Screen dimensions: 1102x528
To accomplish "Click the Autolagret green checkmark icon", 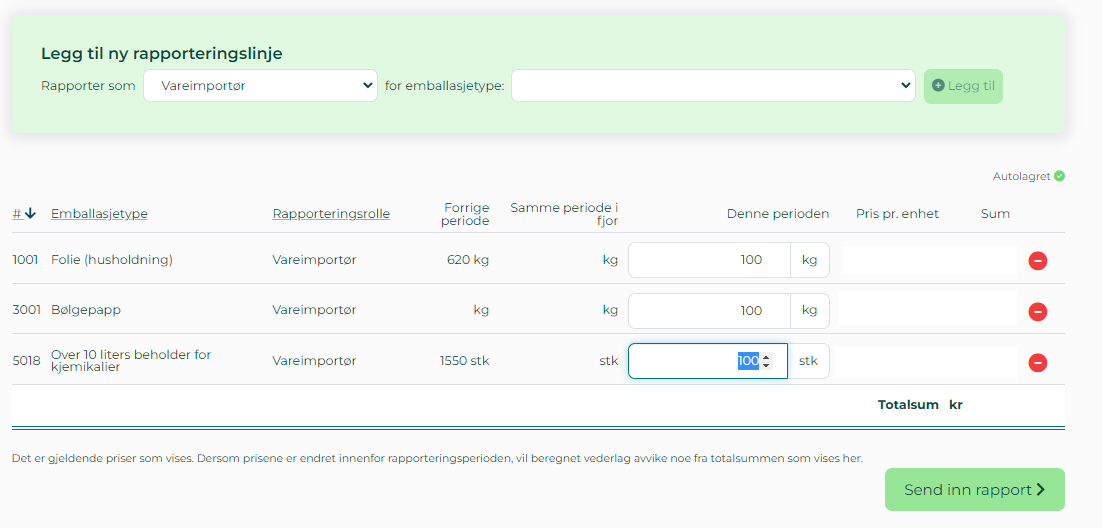I will click(x=1059, y=176).
